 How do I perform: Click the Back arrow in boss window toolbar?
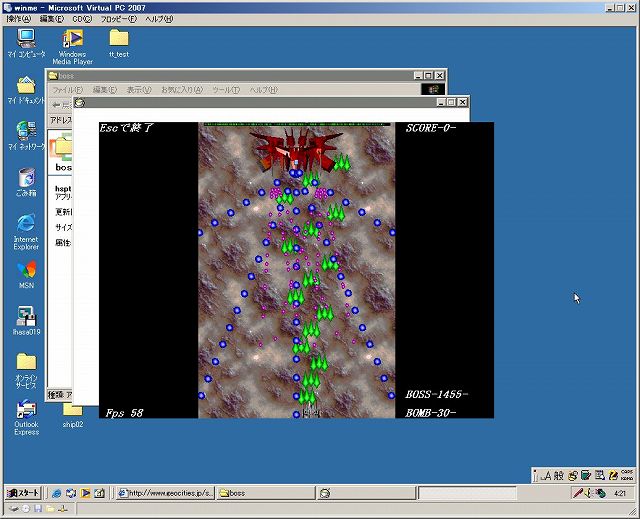tap(56, 105)
